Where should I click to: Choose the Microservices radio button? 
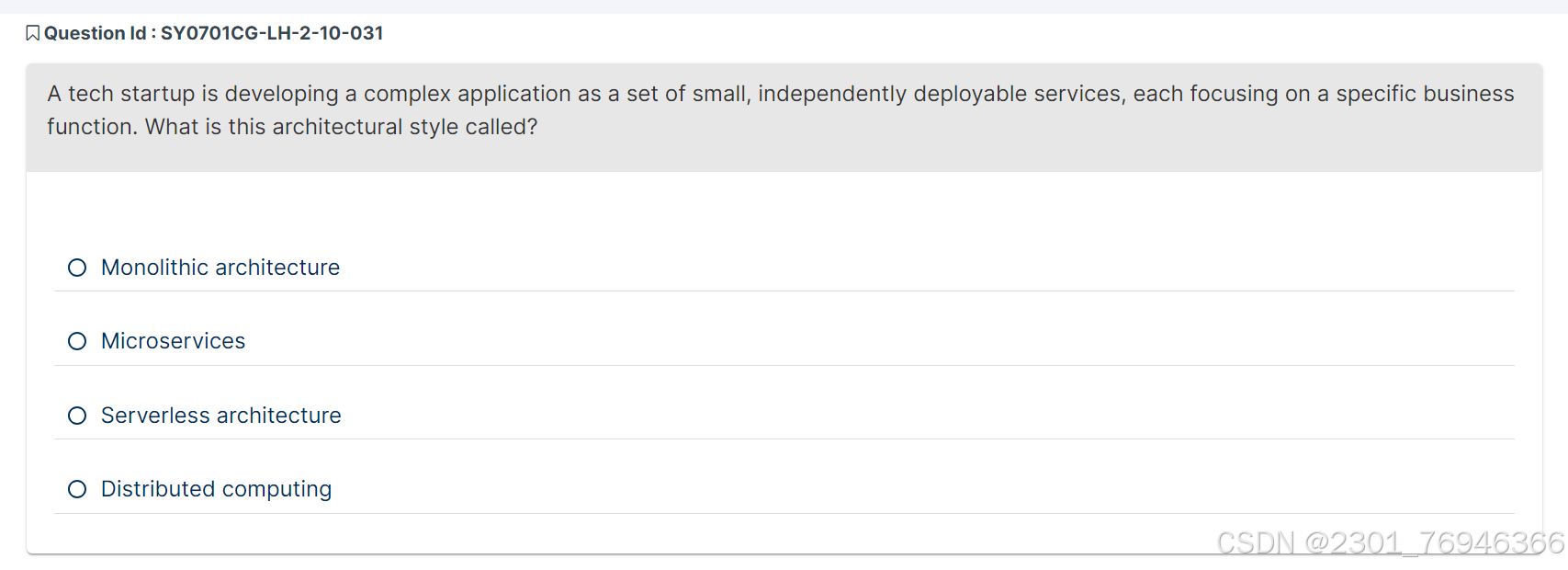[77, 341]
